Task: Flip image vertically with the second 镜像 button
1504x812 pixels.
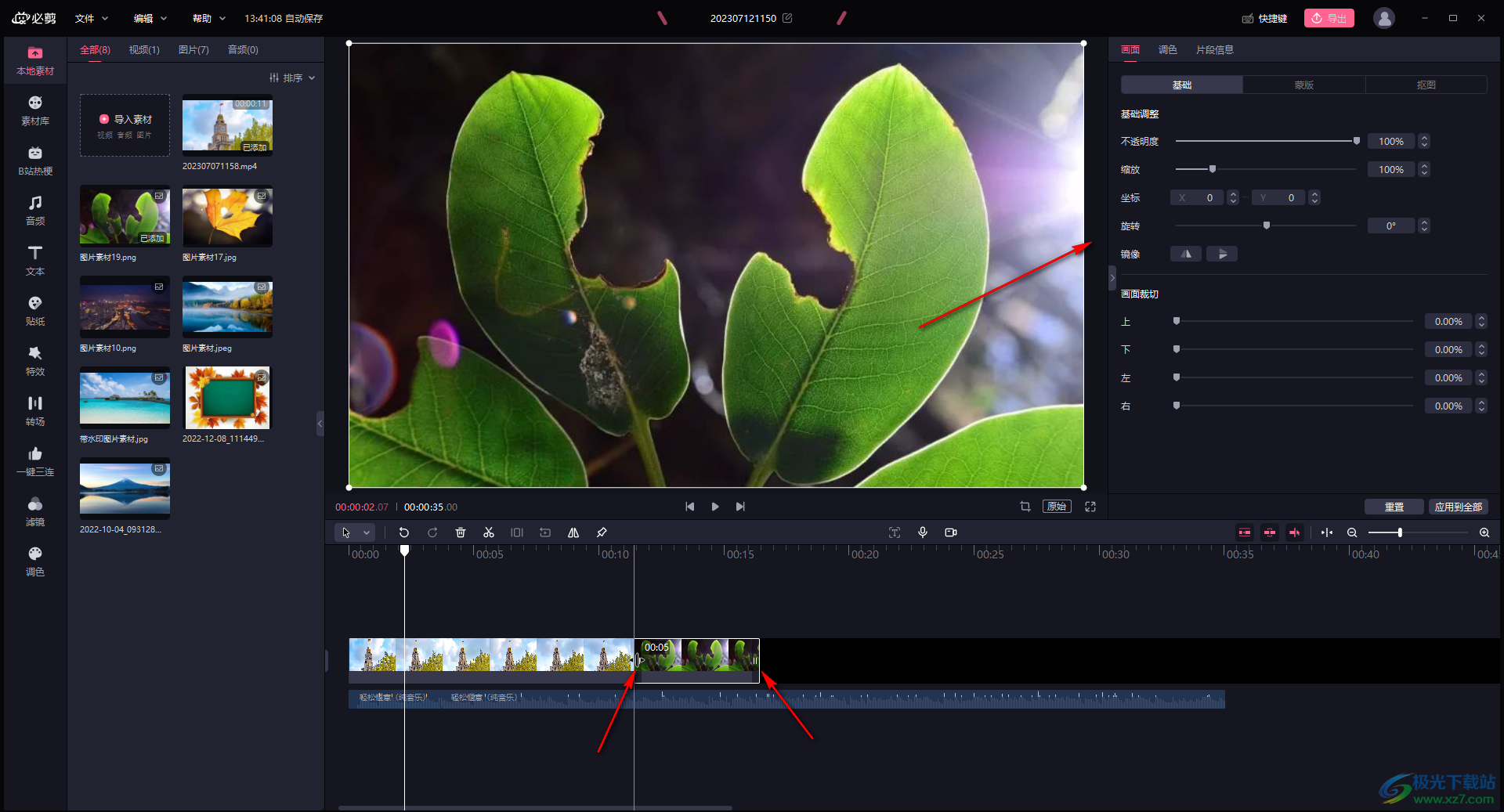Action: [x=1222, y=254]
